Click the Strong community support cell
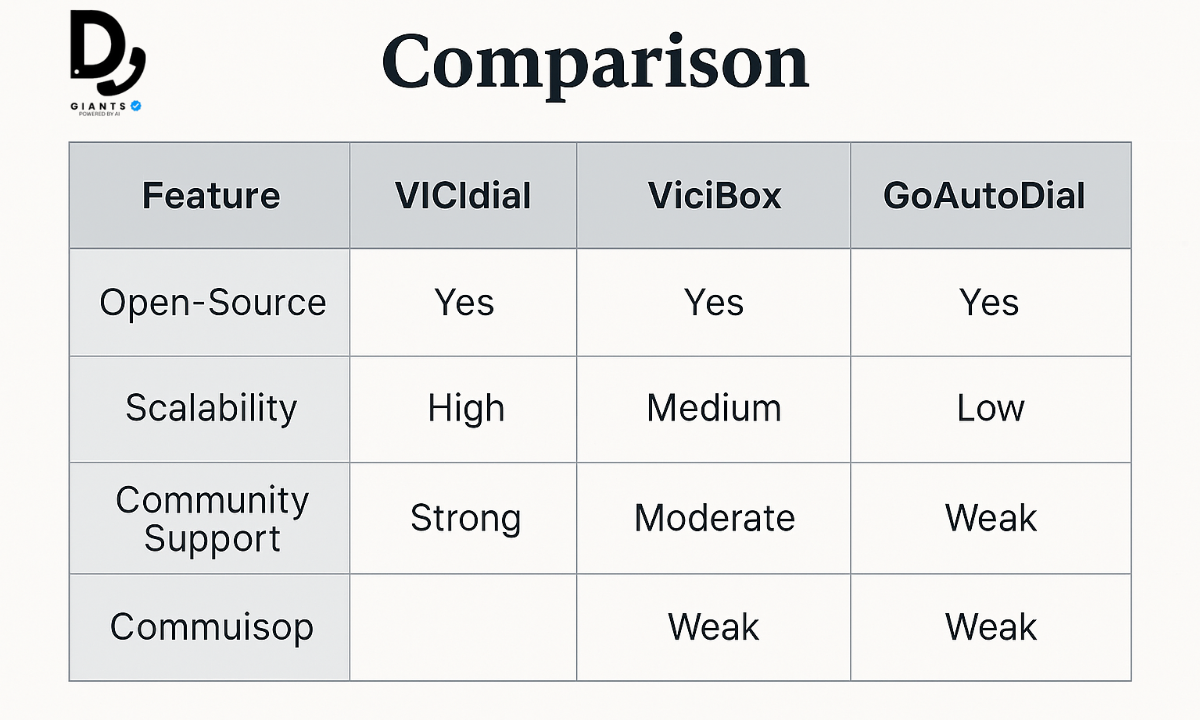Viewport: 1200px width, 720px height. click(x=466, y=519)
